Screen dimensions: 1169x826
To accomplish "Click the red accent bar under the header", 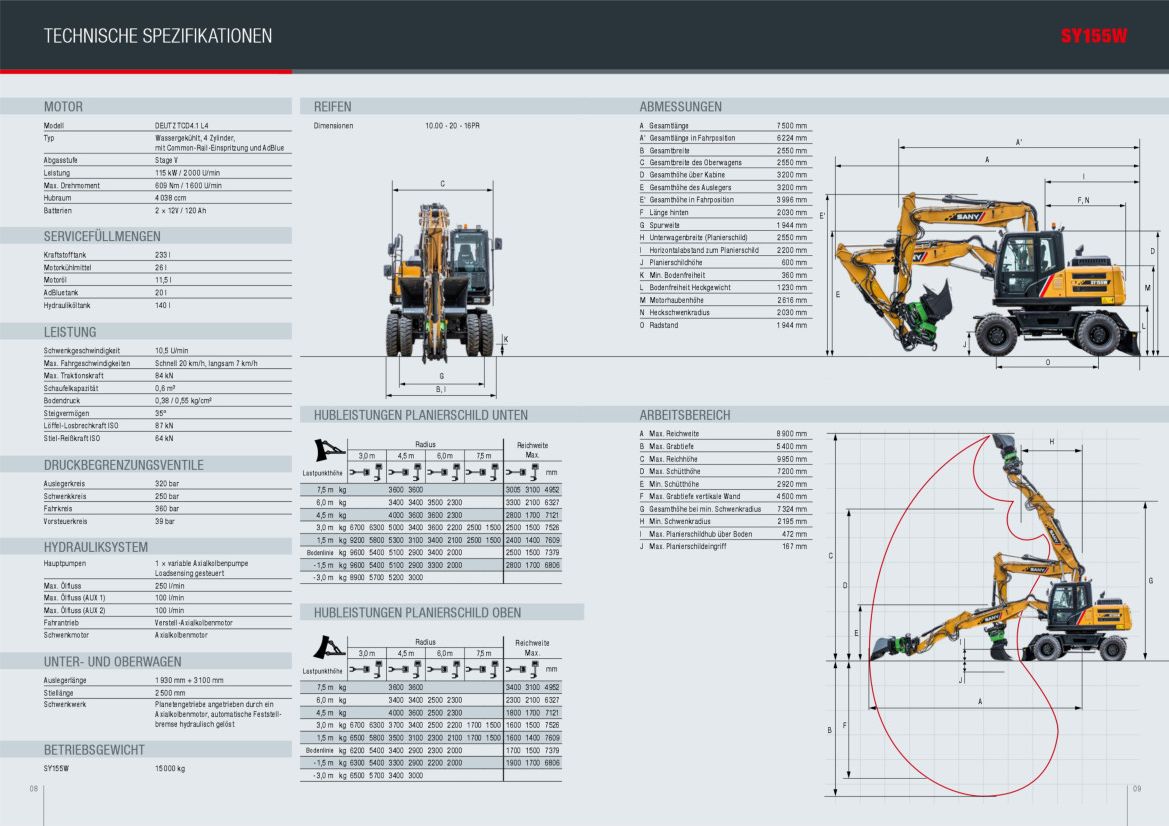I will [146, 71].
